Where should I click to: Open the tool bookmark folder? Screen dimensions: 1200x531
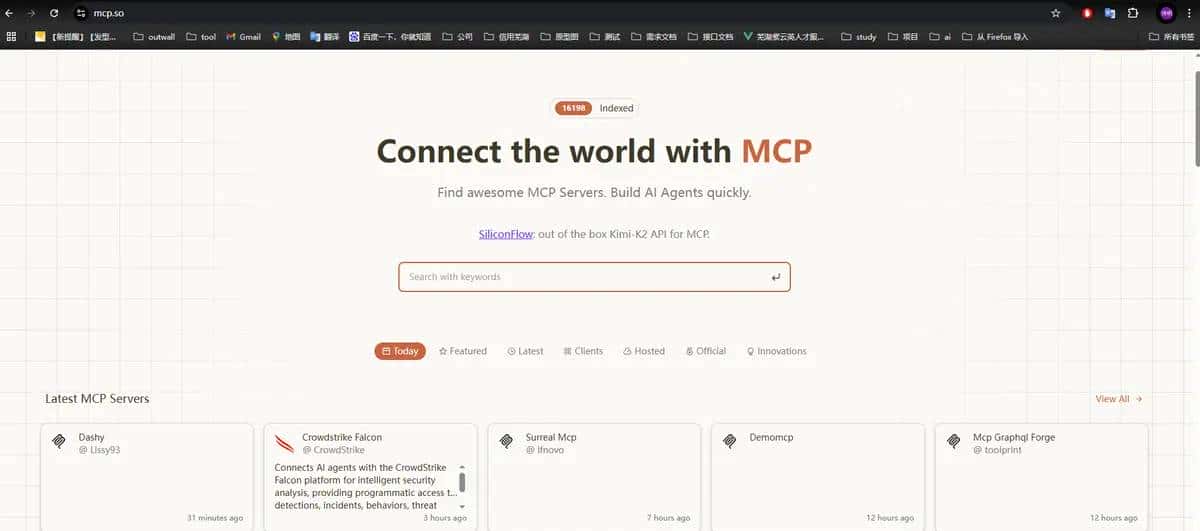[x=201, y=37]
